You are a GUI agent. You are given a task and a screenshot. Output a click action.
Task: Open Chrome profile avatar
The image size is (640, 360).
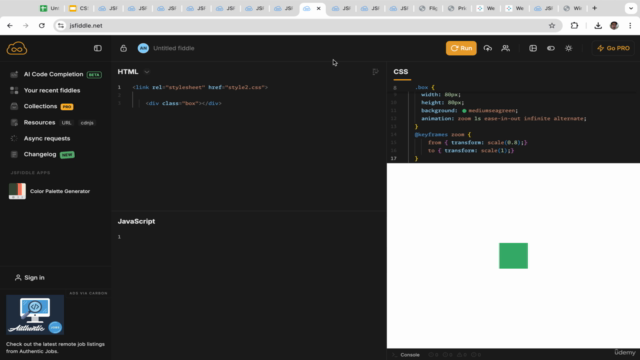[614, 25]
